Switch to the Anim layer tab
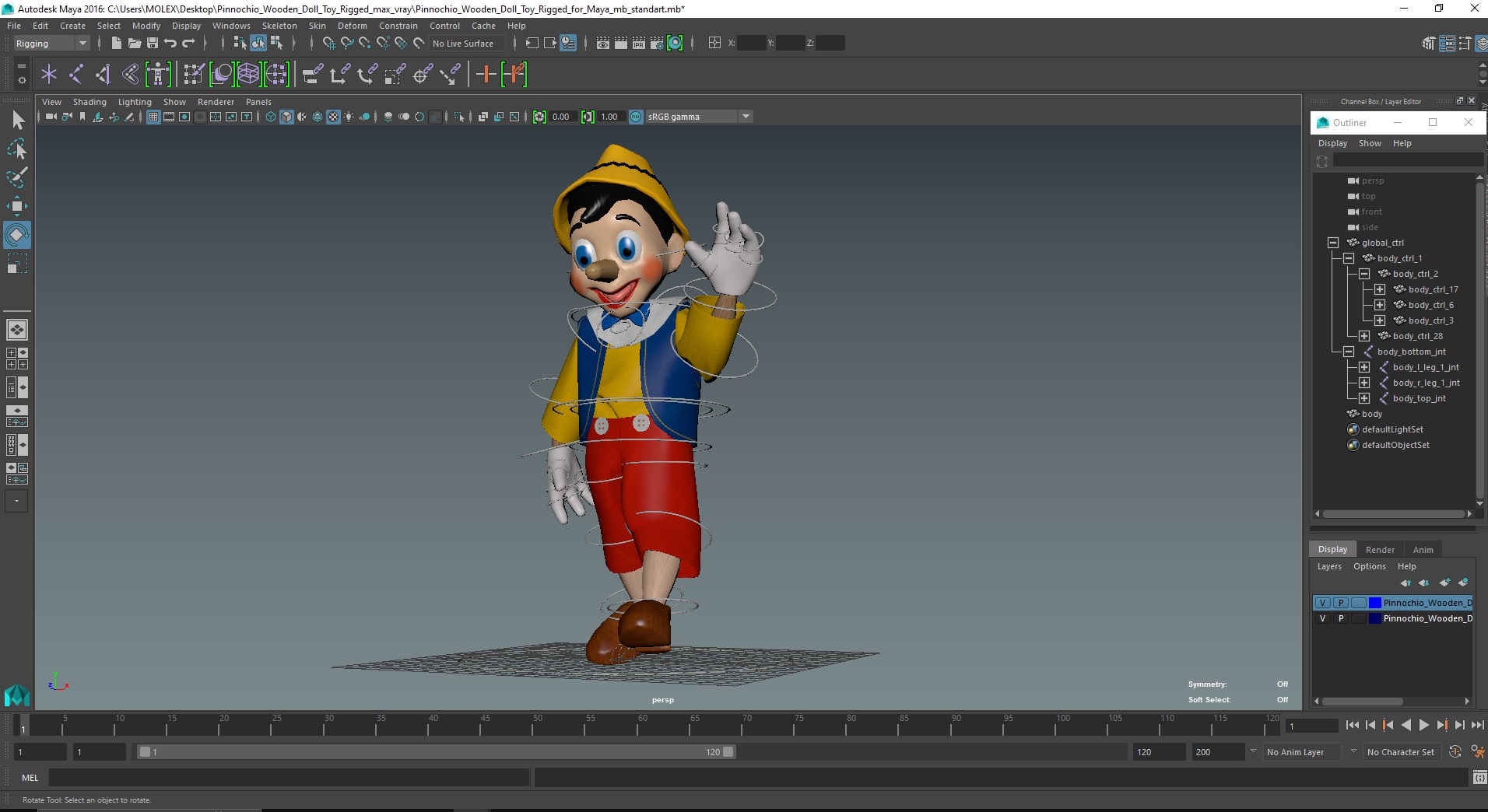The height and width of the screenshot is (812, 1488). [x=1423, y=550]
